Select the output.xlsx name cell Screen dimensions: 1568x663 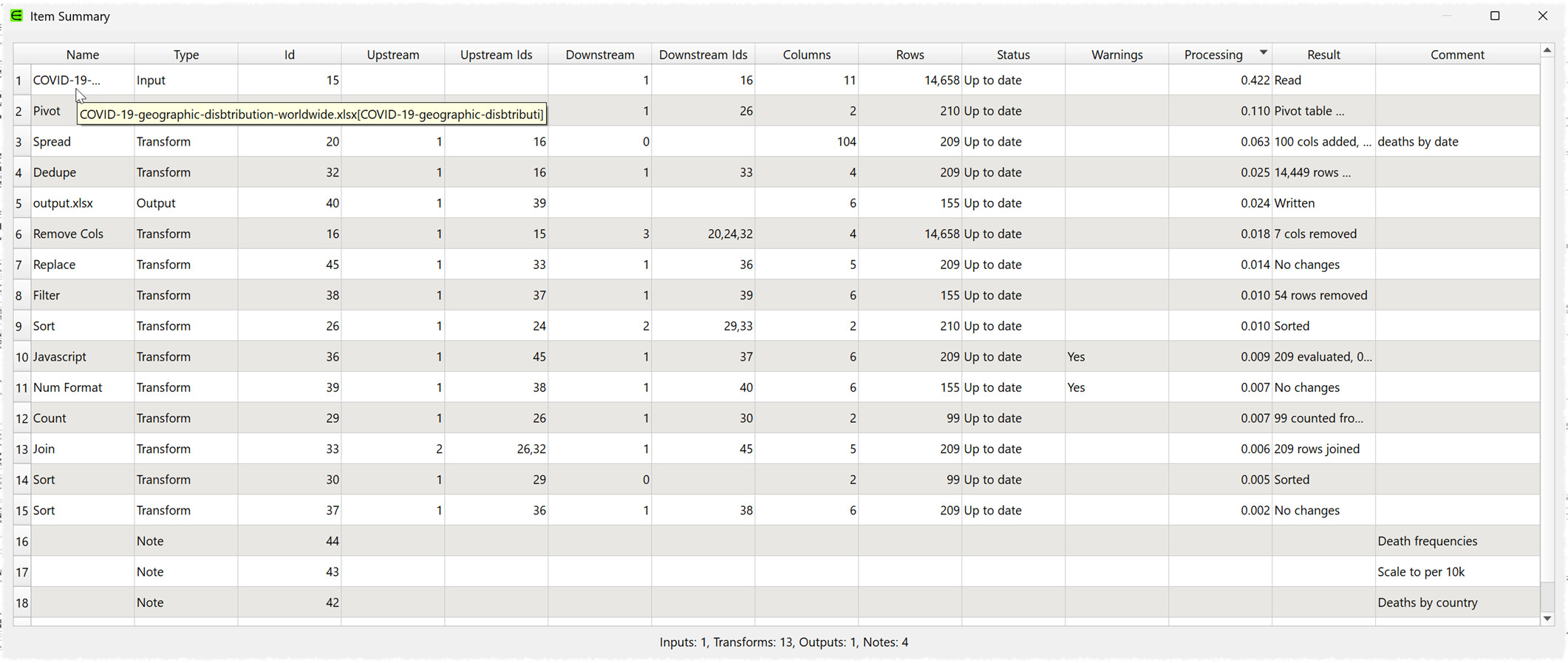point(83,203)
